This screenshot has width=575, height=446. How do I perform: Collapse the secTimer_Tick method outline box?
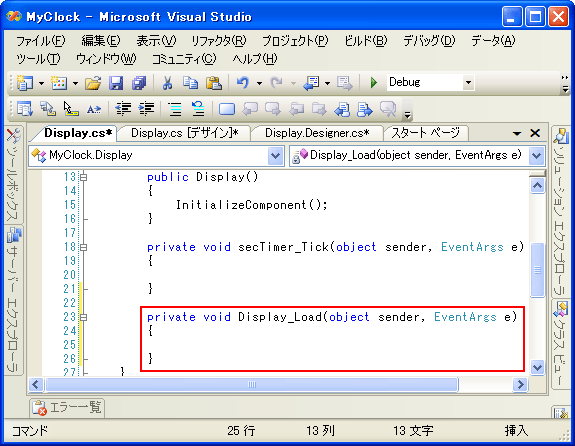point(84,248)
